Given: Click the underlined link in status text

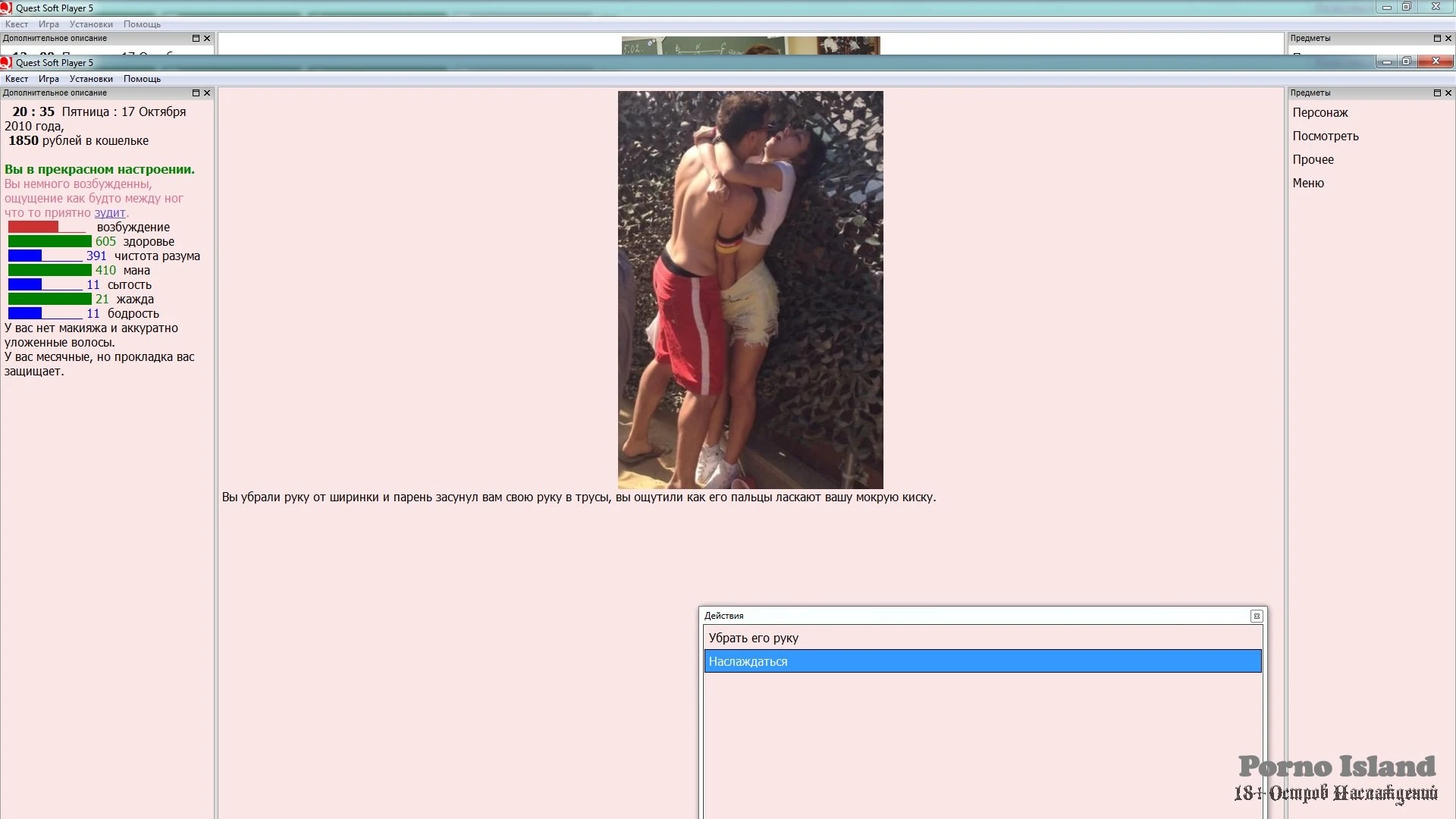Looking at the screenshot, I should [x=110, y=212].
